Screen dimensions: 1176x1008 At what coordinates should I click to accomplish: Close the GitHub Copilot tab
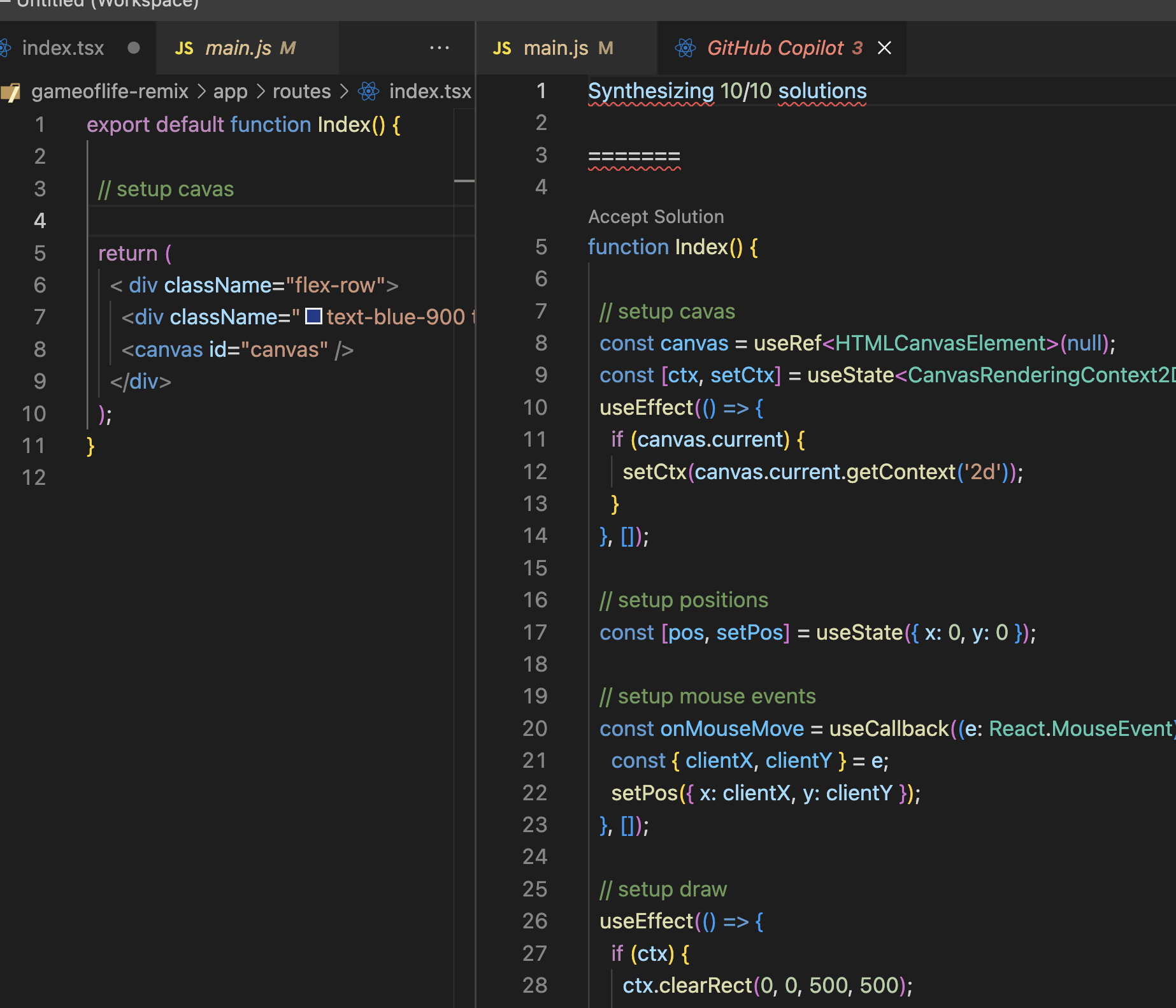pos(884,48)
